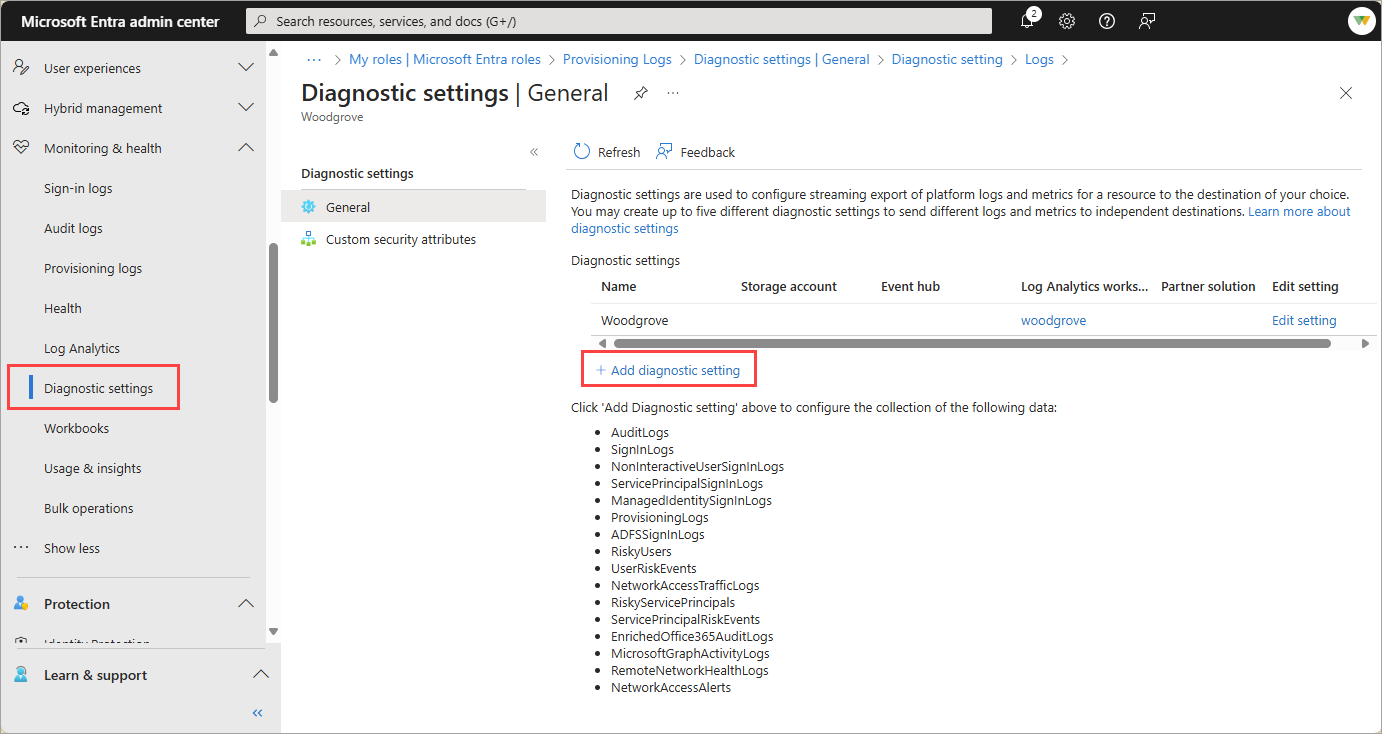Select Custom security attributes menu item
Image resolution: width=1382 pixels, height=734 pixels.
pos(400,240)
